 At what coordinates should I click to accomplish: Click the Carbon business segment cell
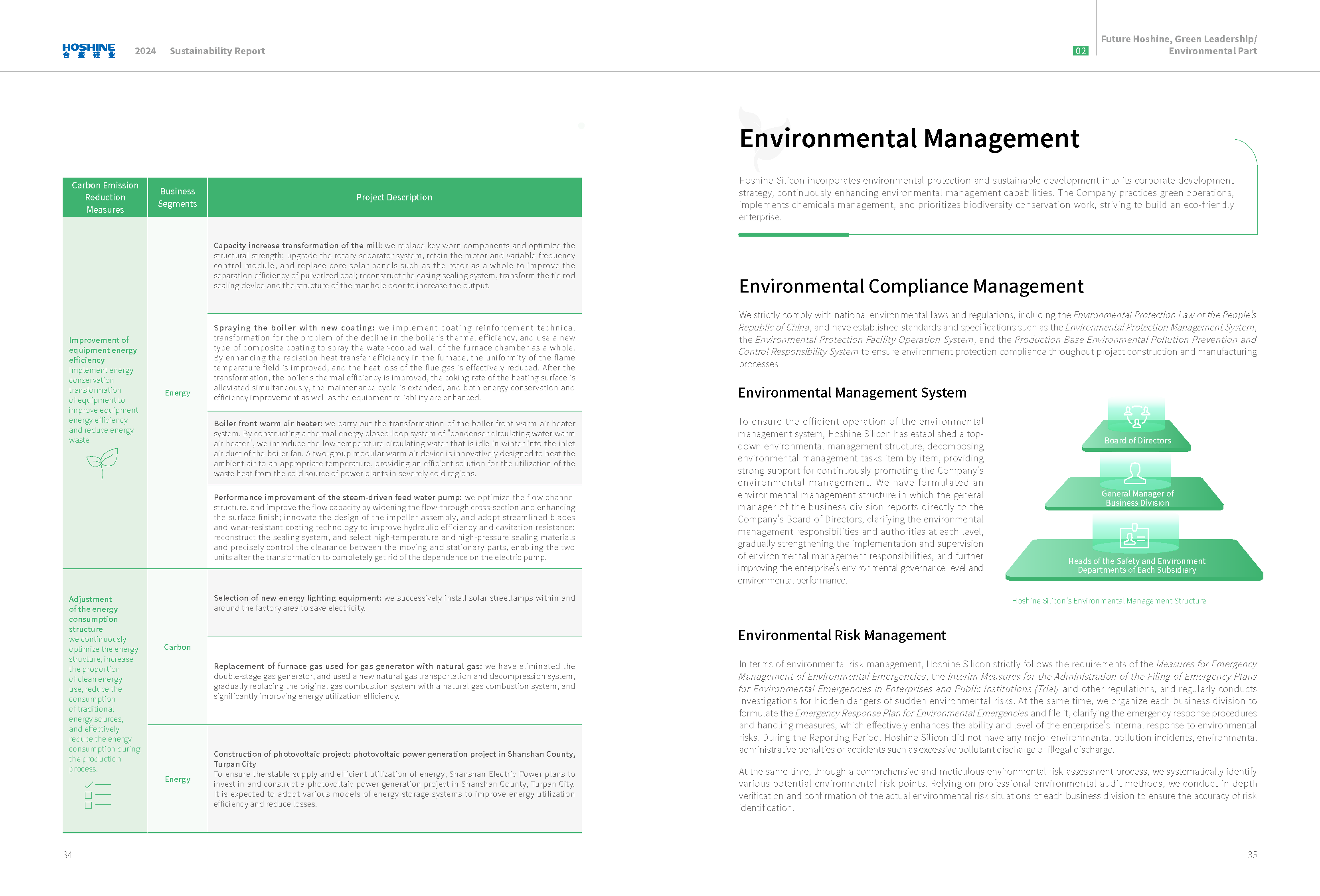click(177, 647)
